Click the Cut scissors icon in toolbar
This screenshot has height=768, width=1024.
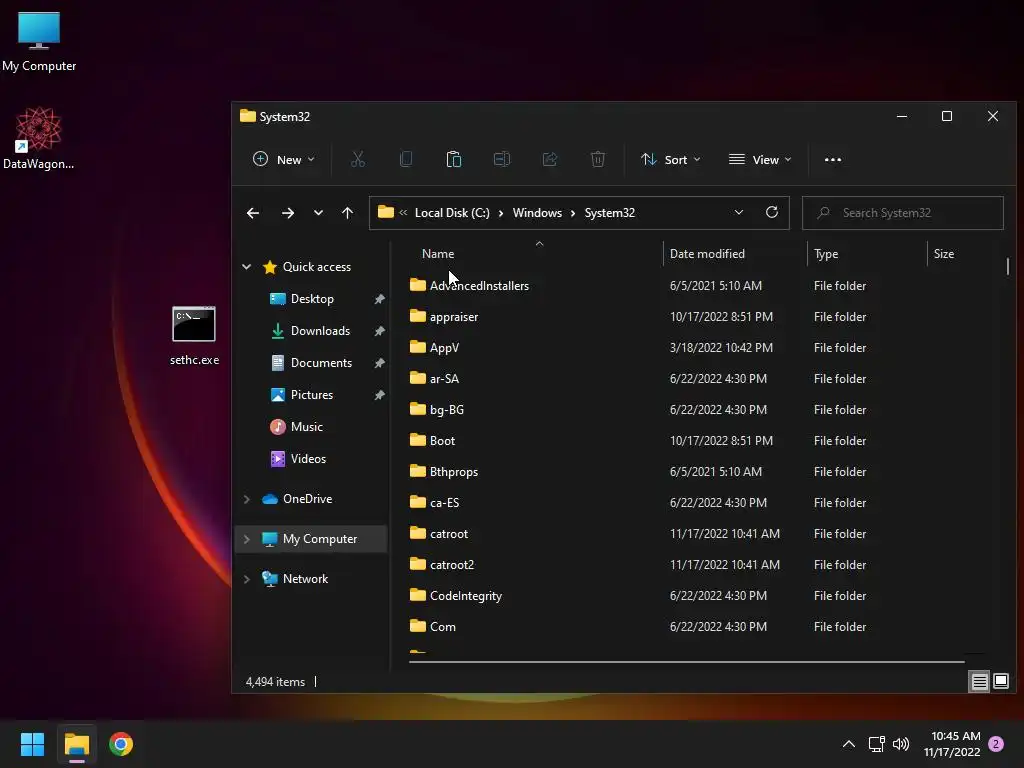pos(358,159)
